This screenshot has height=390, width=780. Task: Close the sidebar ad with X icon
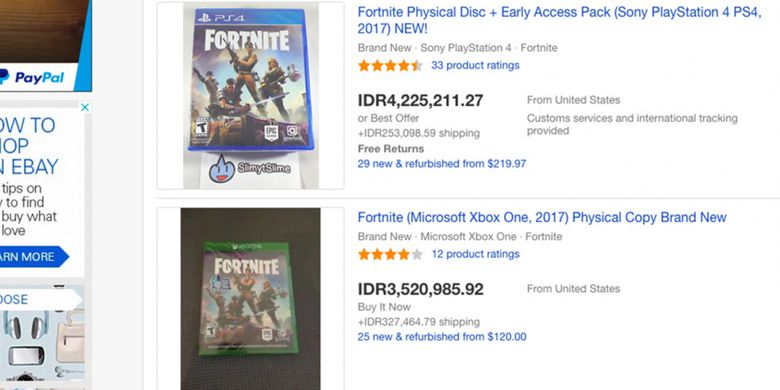click(85, 107)
